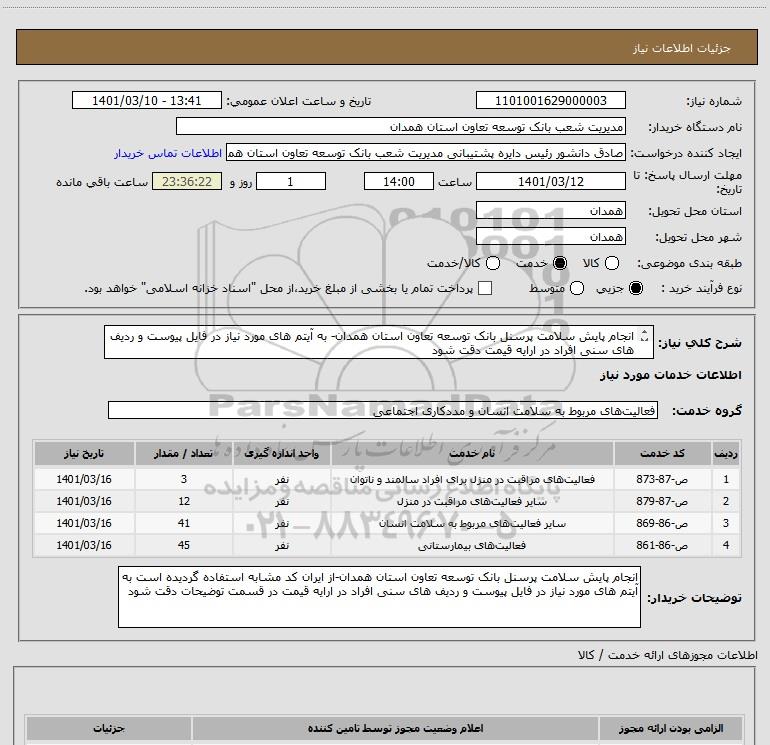Image resolution: width=770 pixels, height=745 pixels.
Task: Click quantity cell showing 45
Action: point(184,545)
